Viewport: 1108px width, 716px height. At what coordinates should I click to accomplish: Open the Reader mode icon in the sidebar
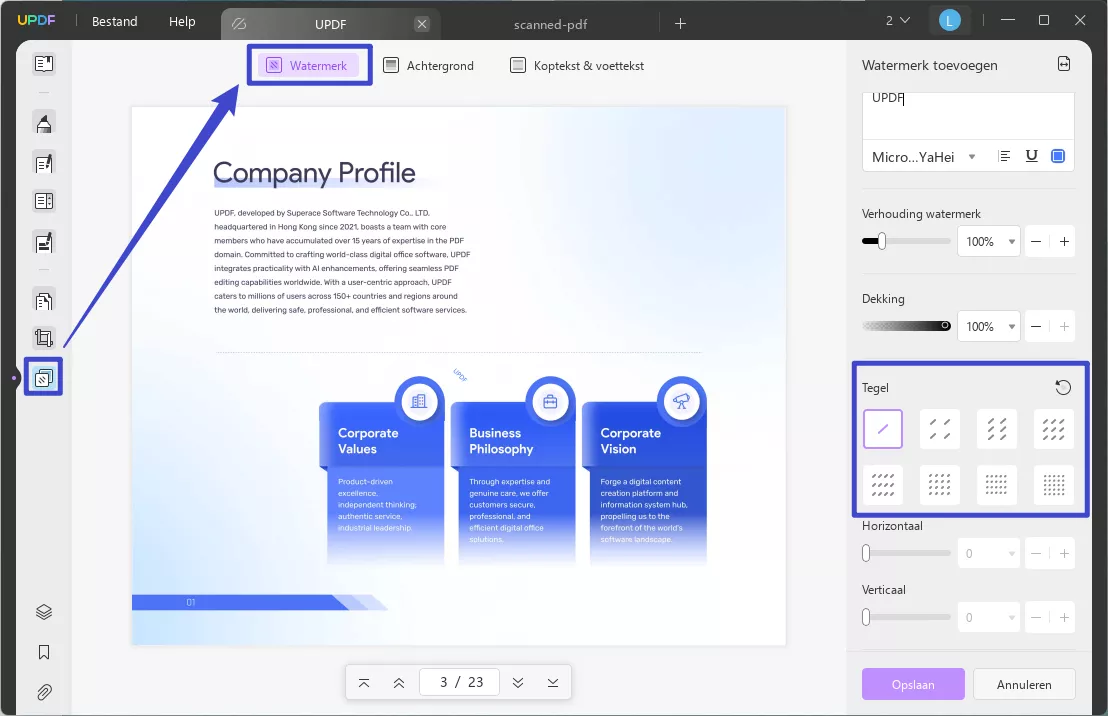pos(44,64)
